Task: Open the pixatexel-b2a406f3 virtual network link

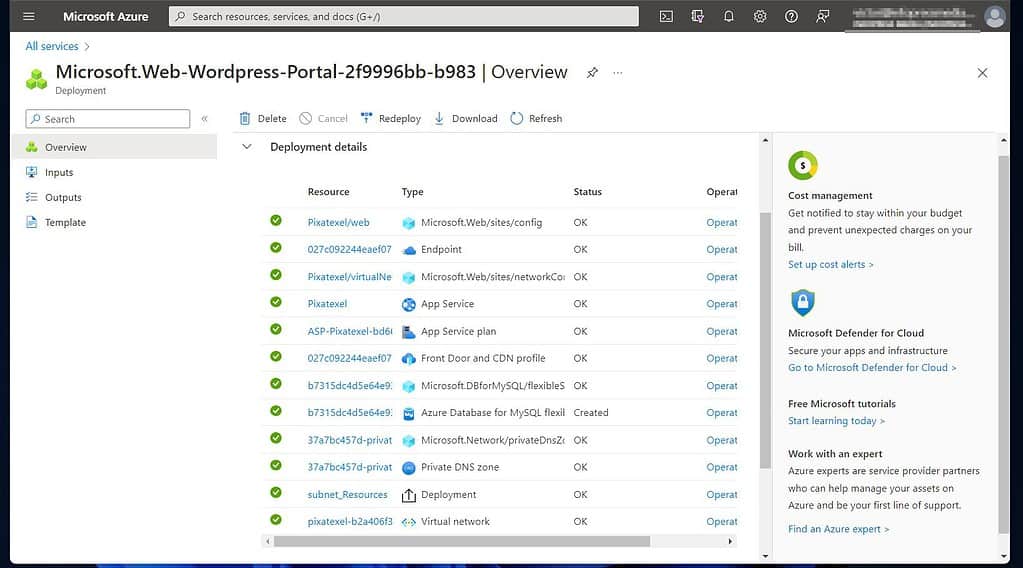Action: [350, 522]
